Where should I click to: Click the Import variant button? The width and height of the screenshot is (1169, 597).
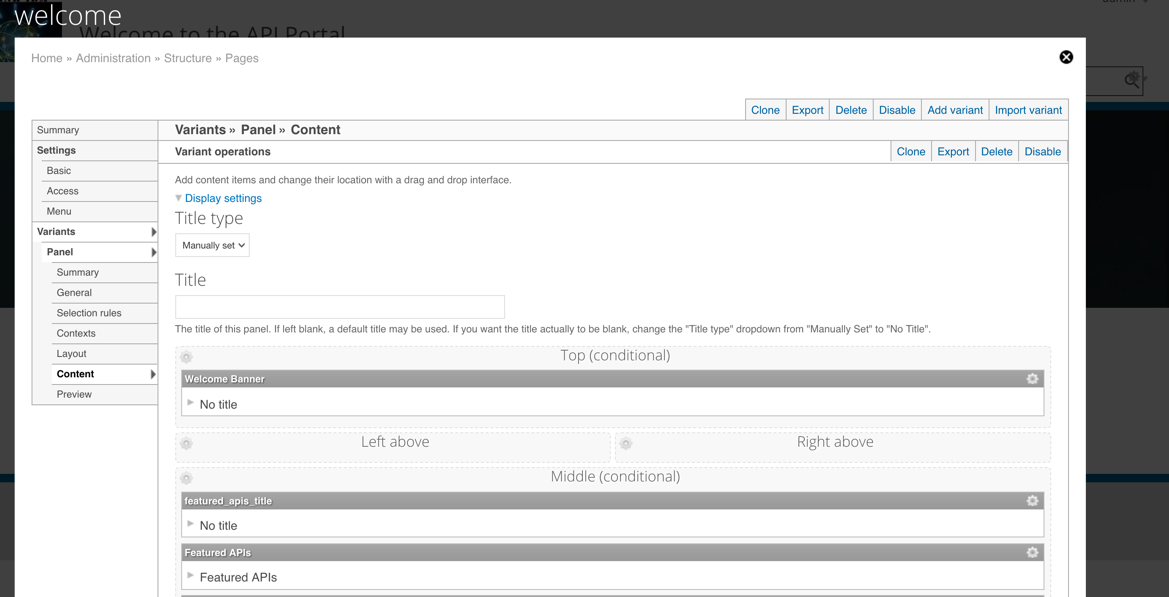(1028, 110)
